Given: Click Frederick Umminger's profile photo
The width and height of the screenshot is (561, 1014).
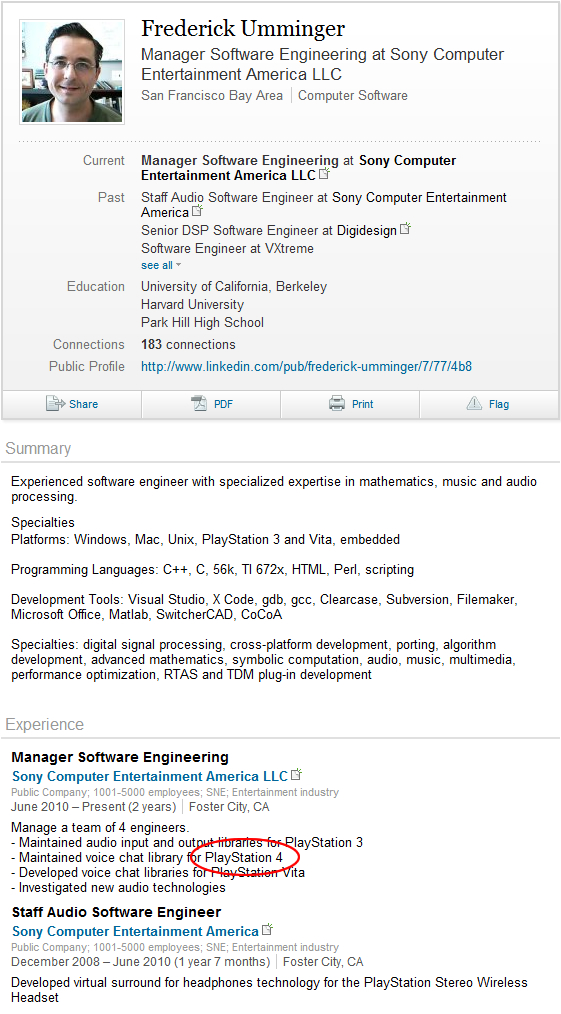Looking at the screenshot, I should pyautogui.click(x=72, y=71).
